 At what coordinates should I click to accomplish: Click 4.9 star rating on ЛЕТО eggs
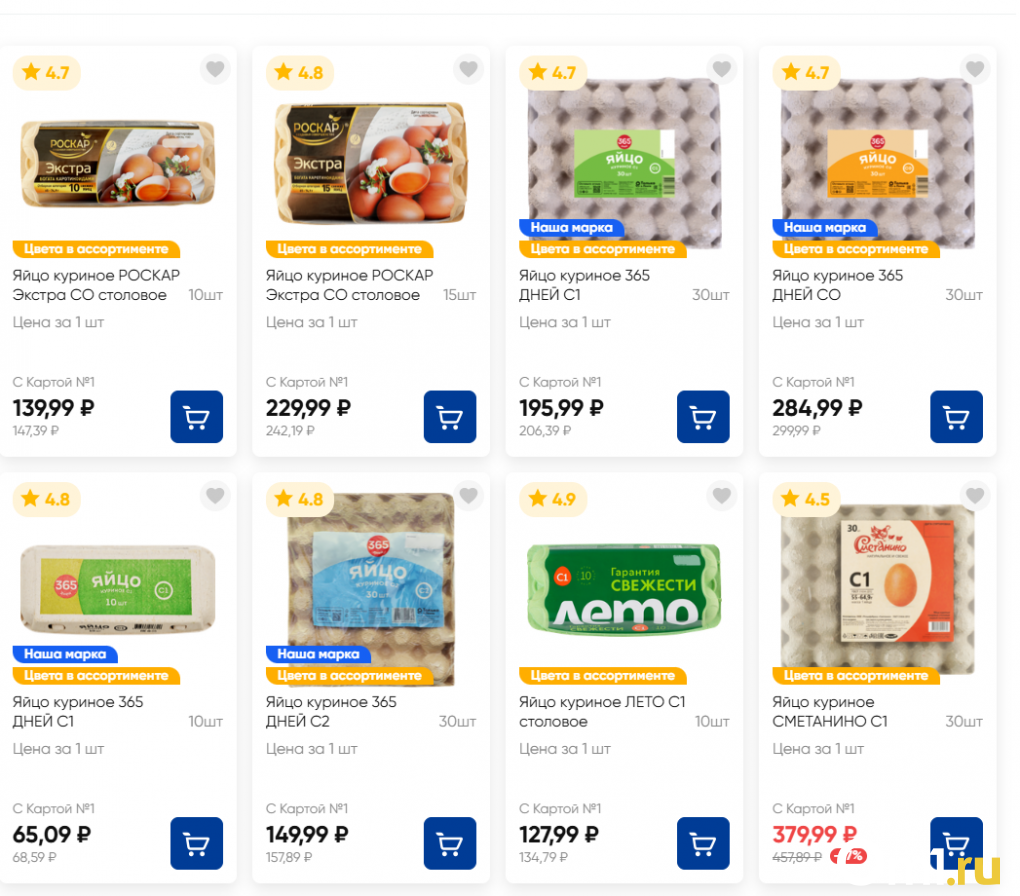coord(552,499)
